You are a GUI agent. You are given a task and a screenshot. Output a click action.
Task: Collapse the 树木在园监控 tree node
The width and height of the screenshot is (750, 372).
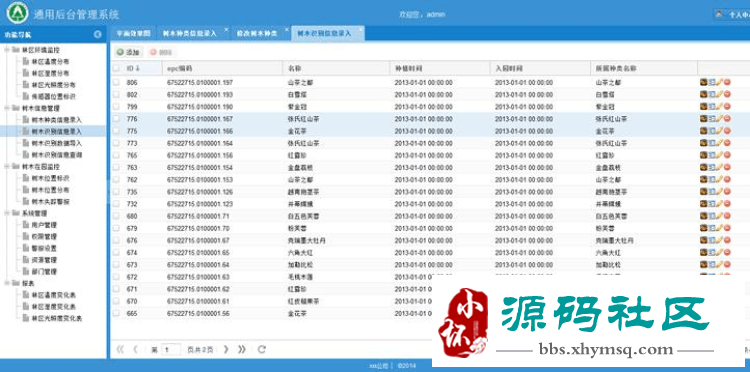tap(7, 166)
